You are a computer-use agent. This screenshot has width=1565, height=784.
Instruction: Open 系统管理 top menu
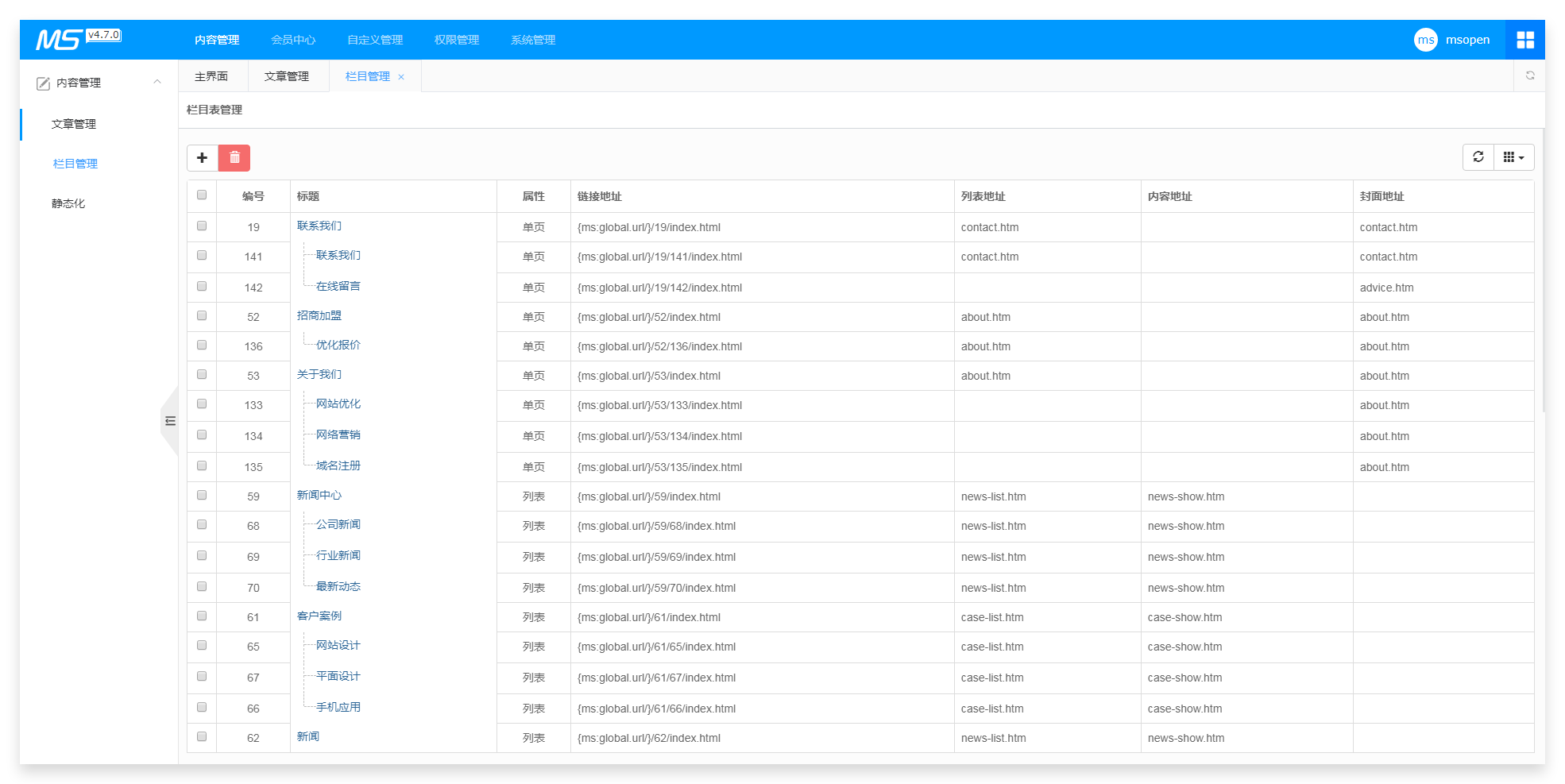(x=533, y=40)
